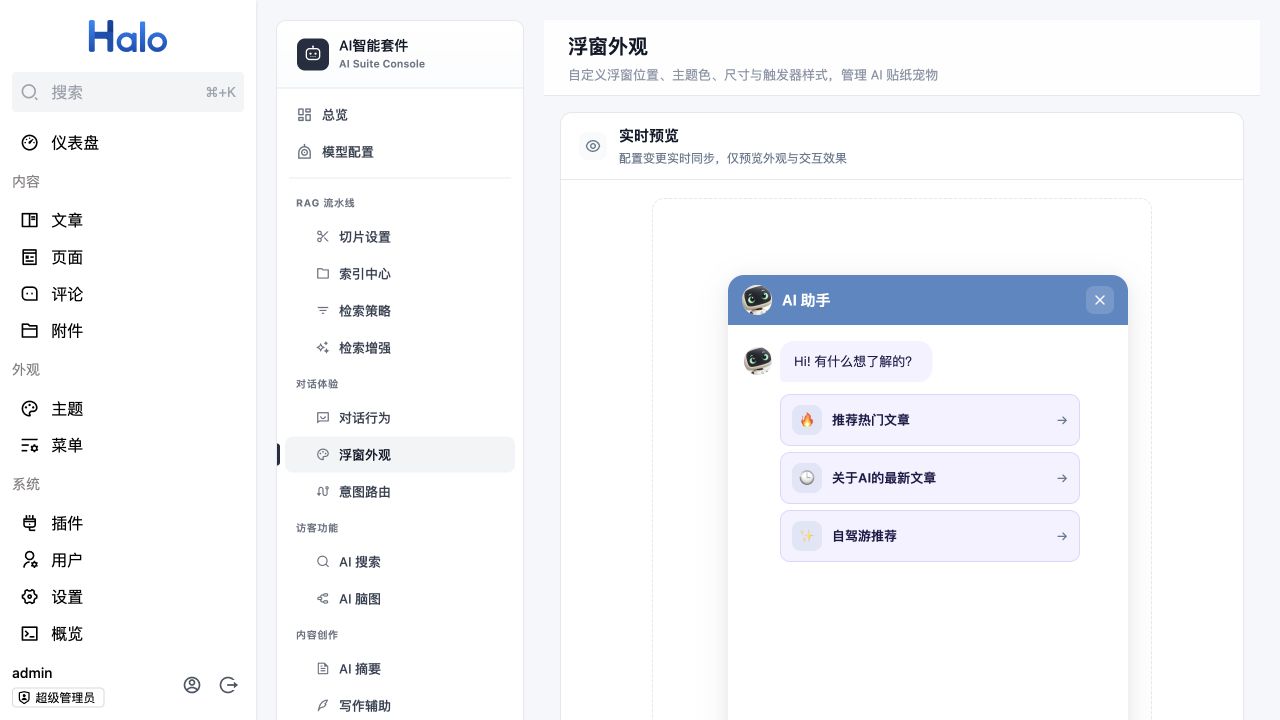Click the 页面 pages icon

pyautogui.click(x=30, y=257)
